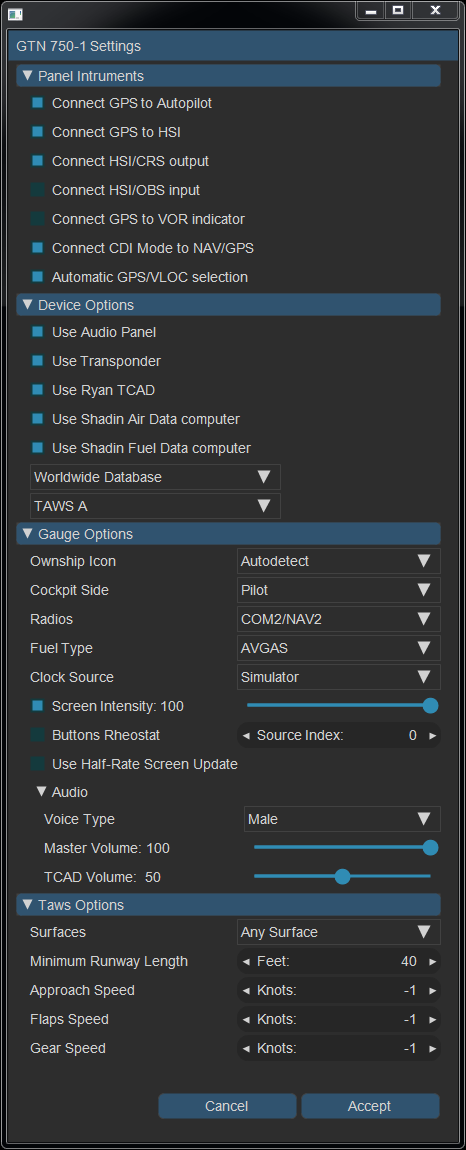Open the Surfaces Any Surface dropdown
The width and height of the screenshot is (466, 1150).
coord(339,932)
